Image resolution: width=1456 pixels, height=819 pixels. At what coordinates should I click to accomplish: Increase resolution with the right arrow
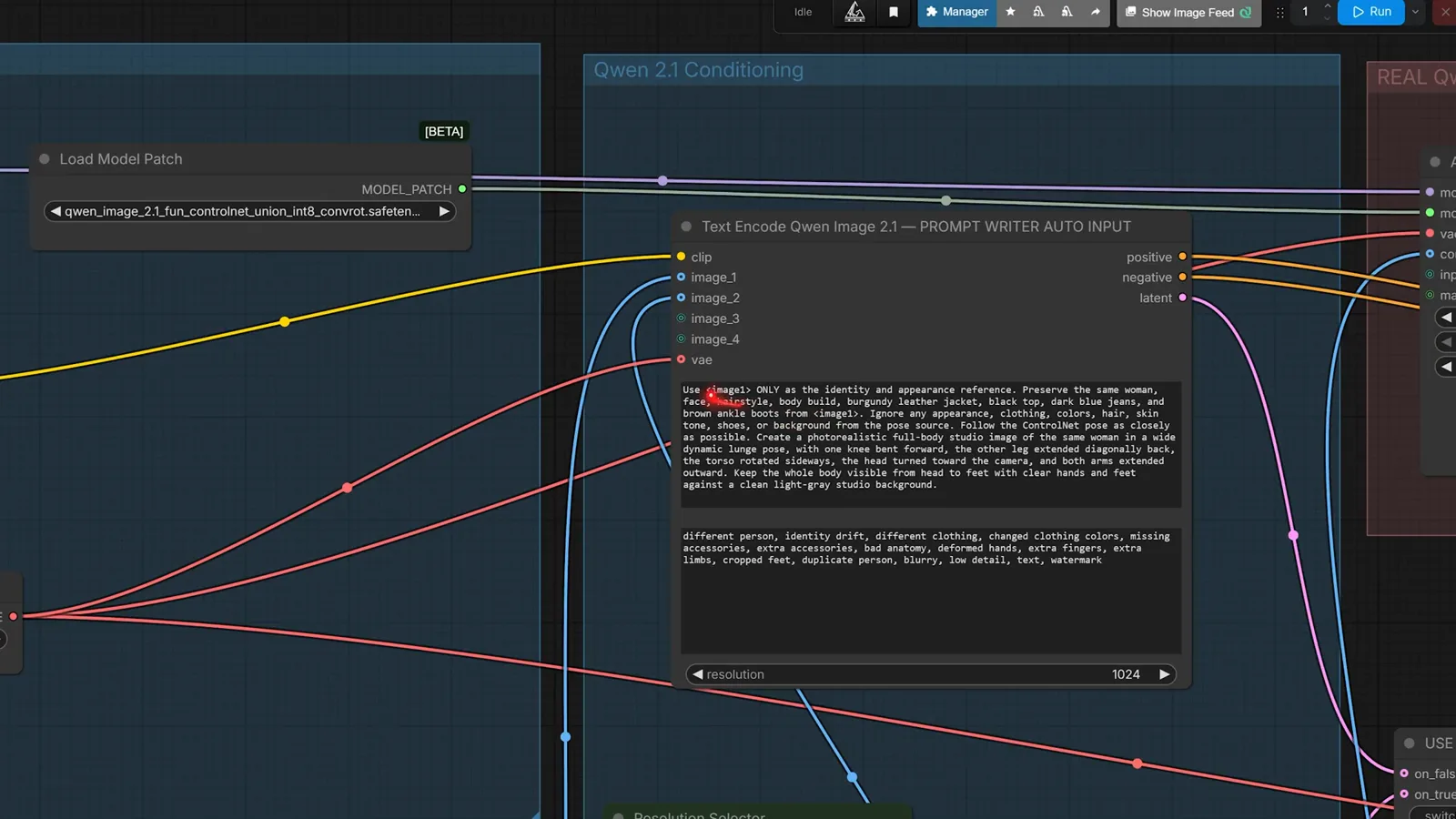pos(1164,674)
